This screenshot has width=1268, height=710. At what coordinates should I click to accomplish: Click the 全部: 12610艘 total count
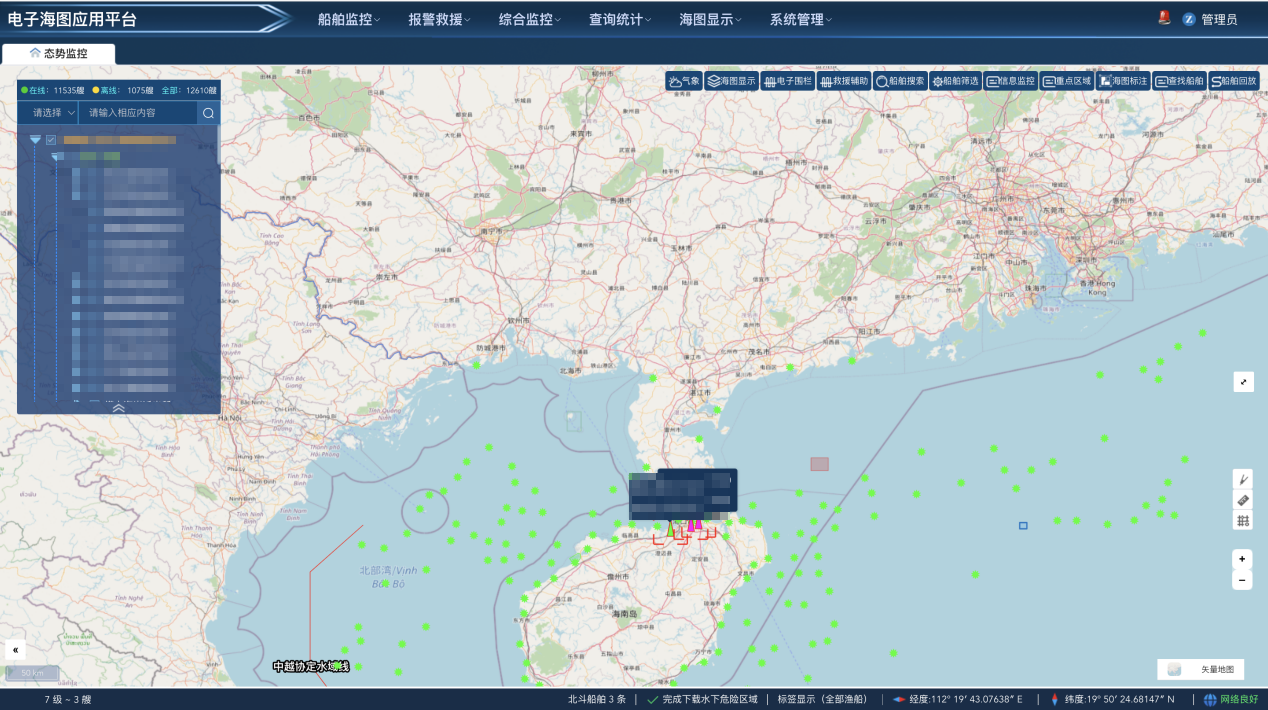coord(189,90)
